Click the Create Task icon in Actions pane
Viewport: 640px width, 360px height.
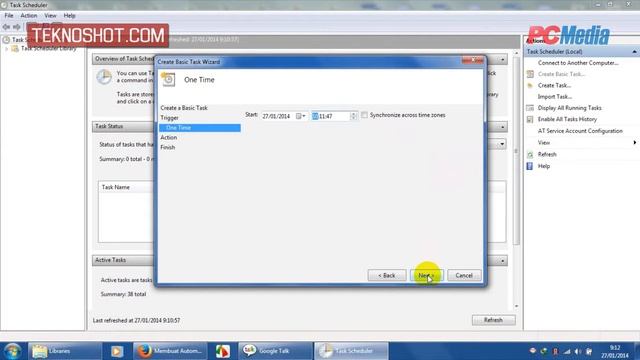(x=530, y=86)
